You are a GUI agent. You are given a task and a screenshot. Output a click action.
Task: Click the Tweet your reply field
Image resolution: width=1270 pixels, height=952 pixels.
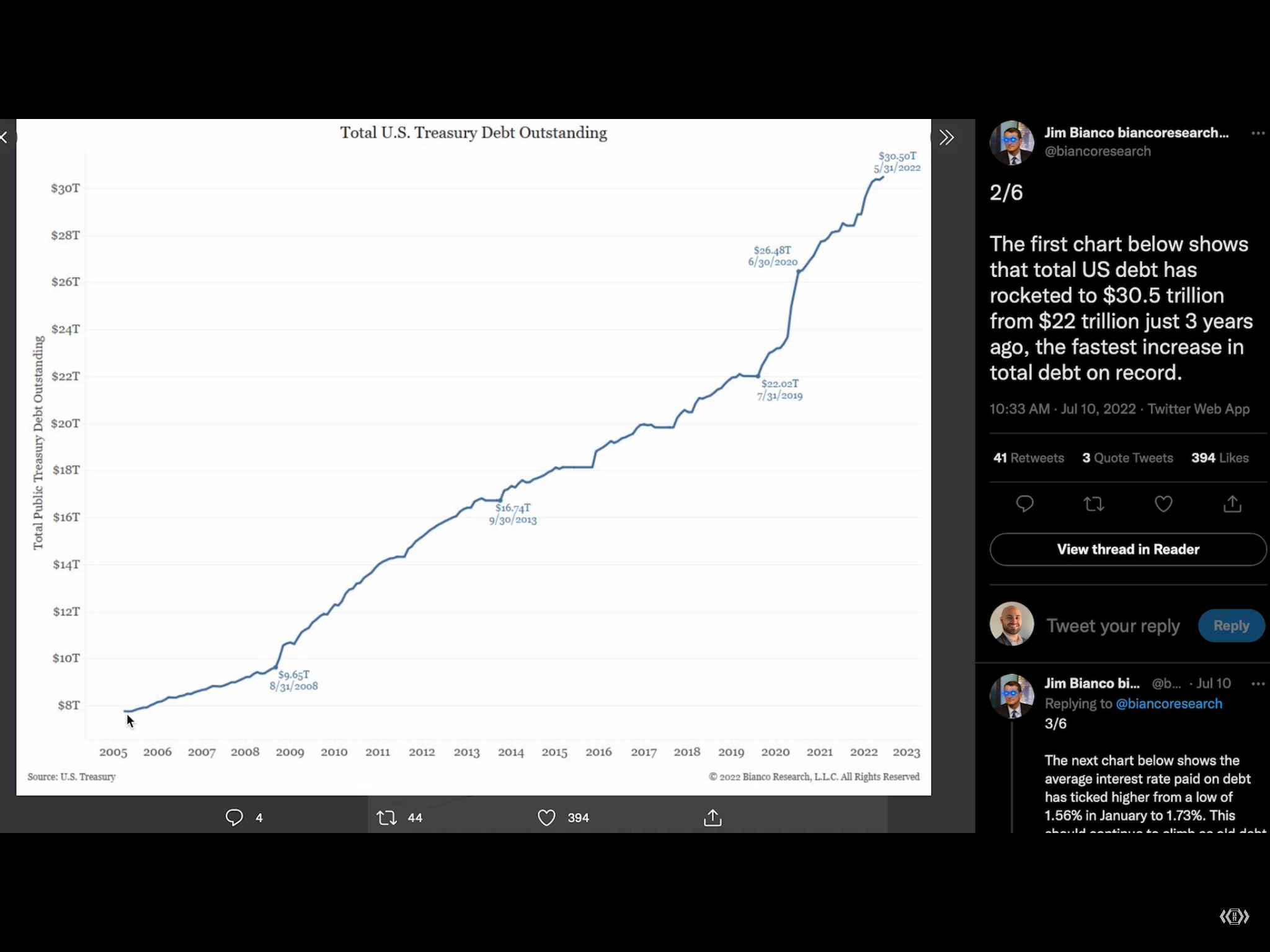point(1113,626)
